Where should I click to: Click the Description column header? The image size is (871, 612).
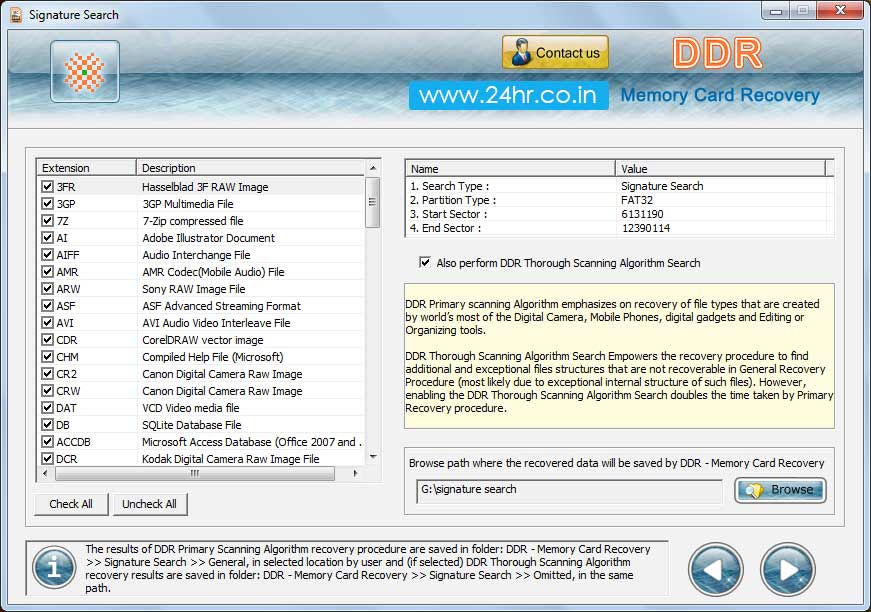pyautogui.click(x=251, y=168)
